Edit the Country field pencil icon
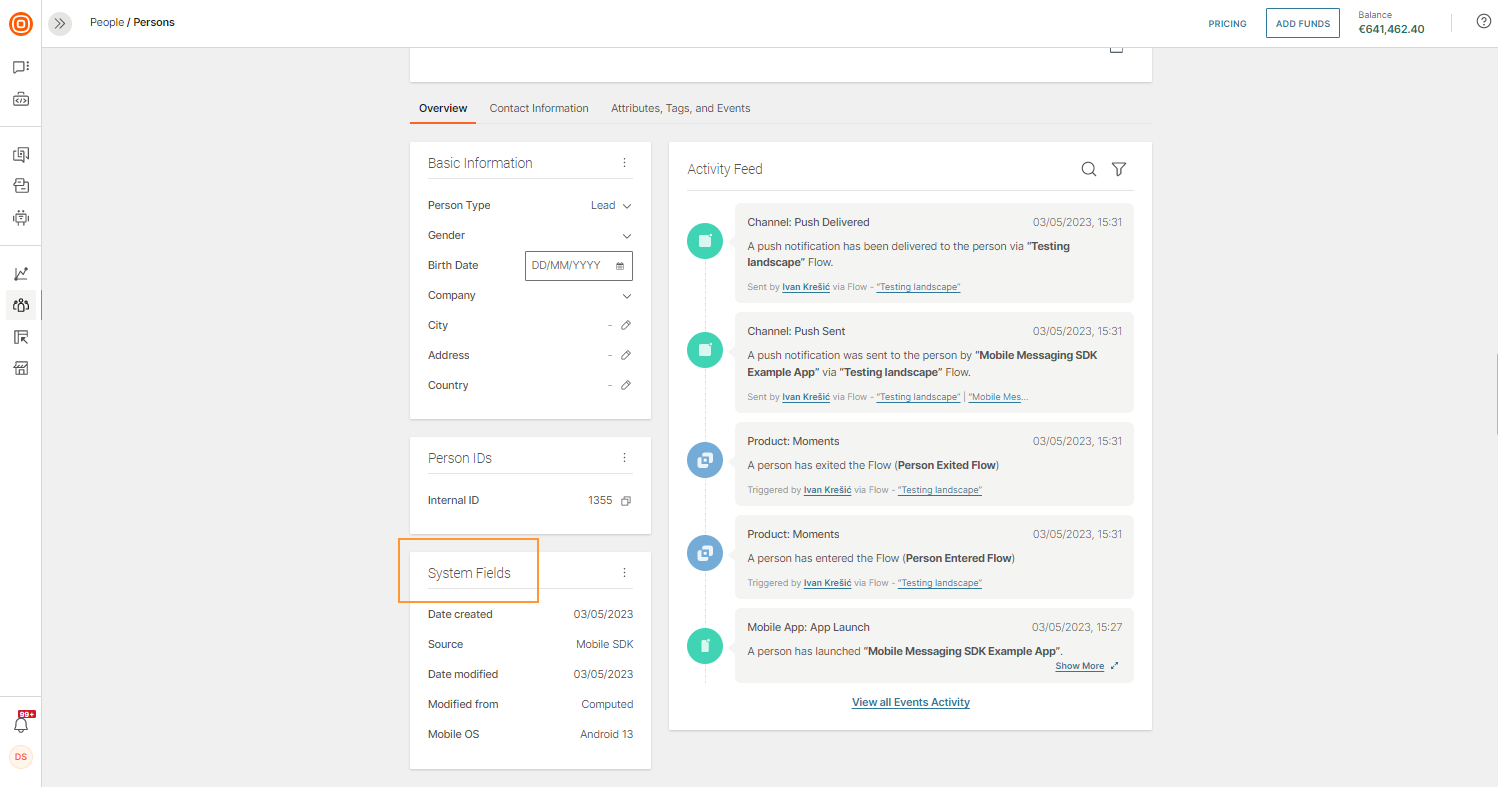Image resolution: width=1498 pixels, height=787 pixels. point(626,385)
